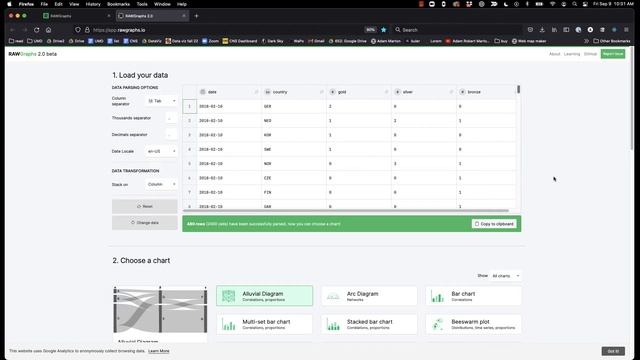This screenshot has height=360, width=640.
Task: Click the date column data type icon
Action: (203, 92)
